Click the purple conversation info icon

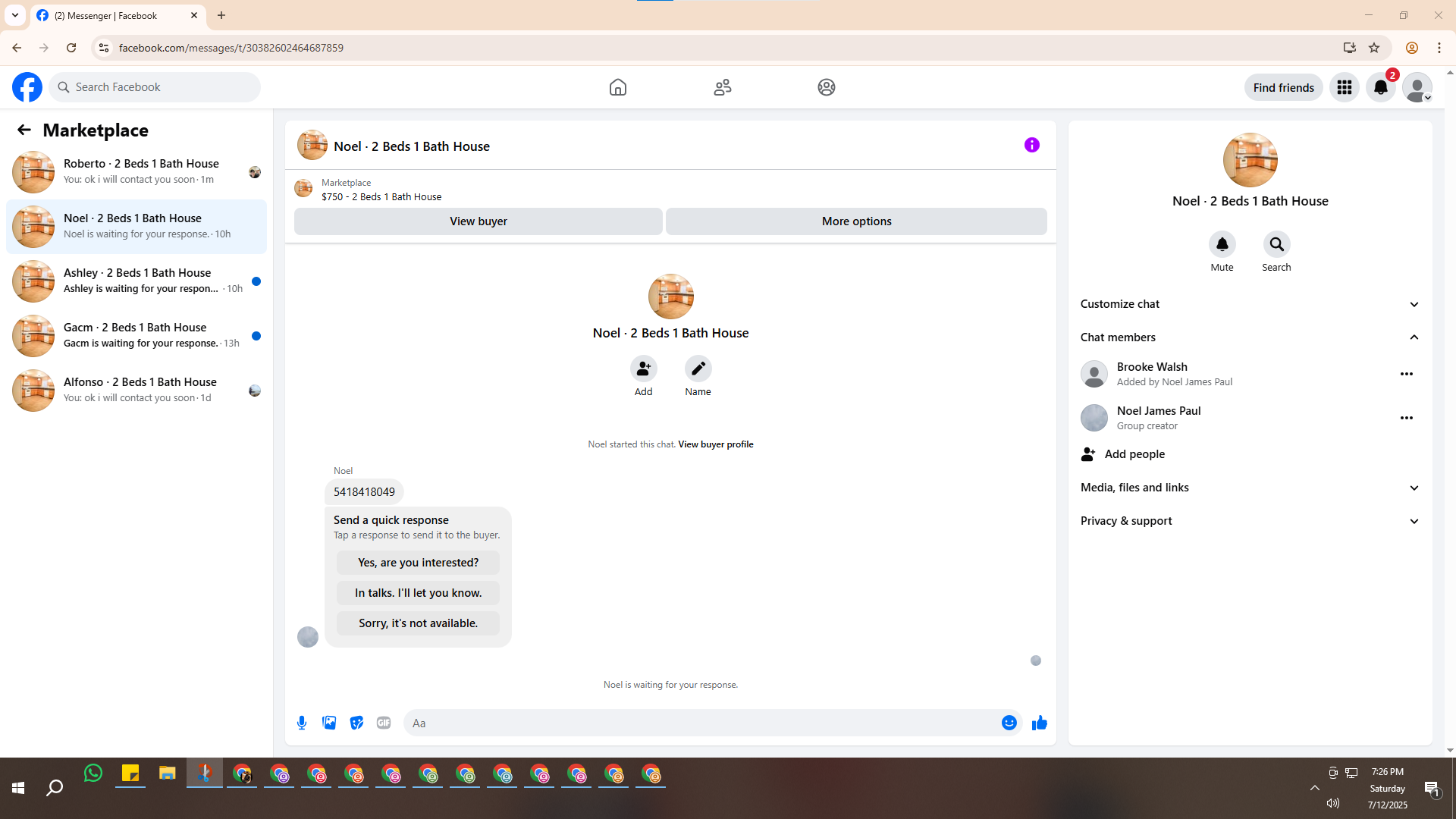(1031, 145)
